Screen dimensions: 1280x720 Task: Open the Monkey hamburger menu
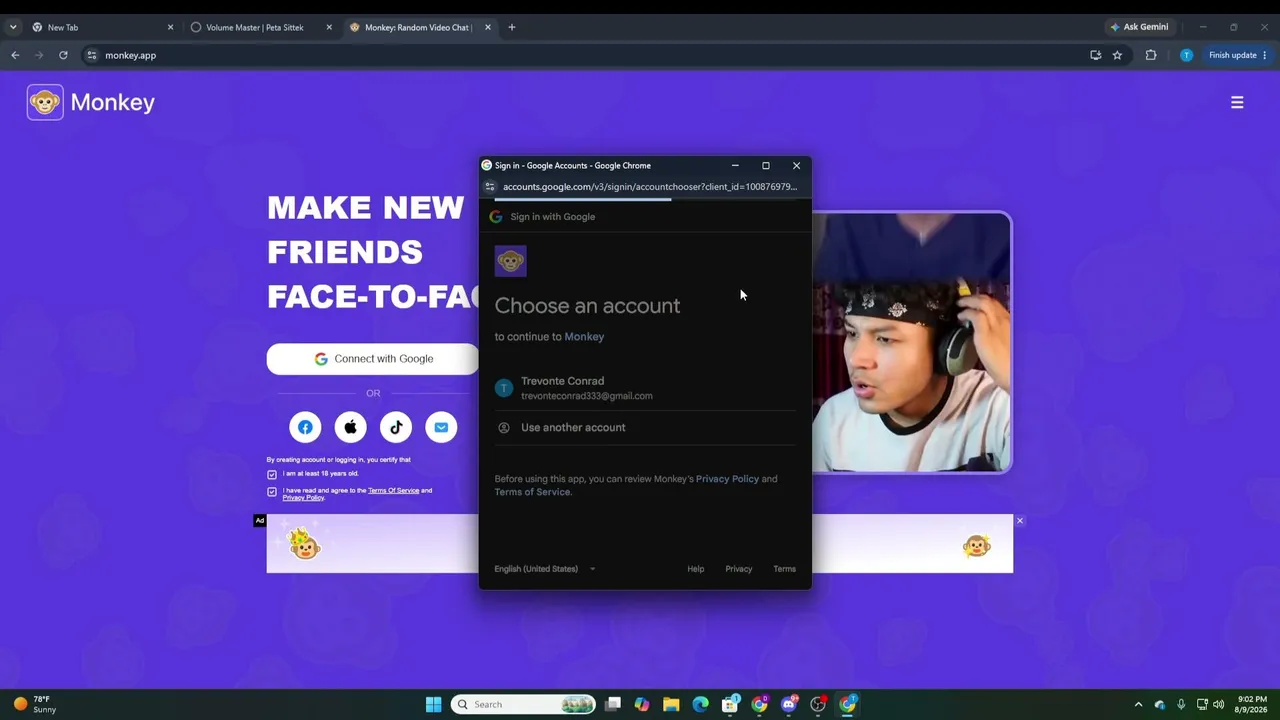coord(1237,102)
